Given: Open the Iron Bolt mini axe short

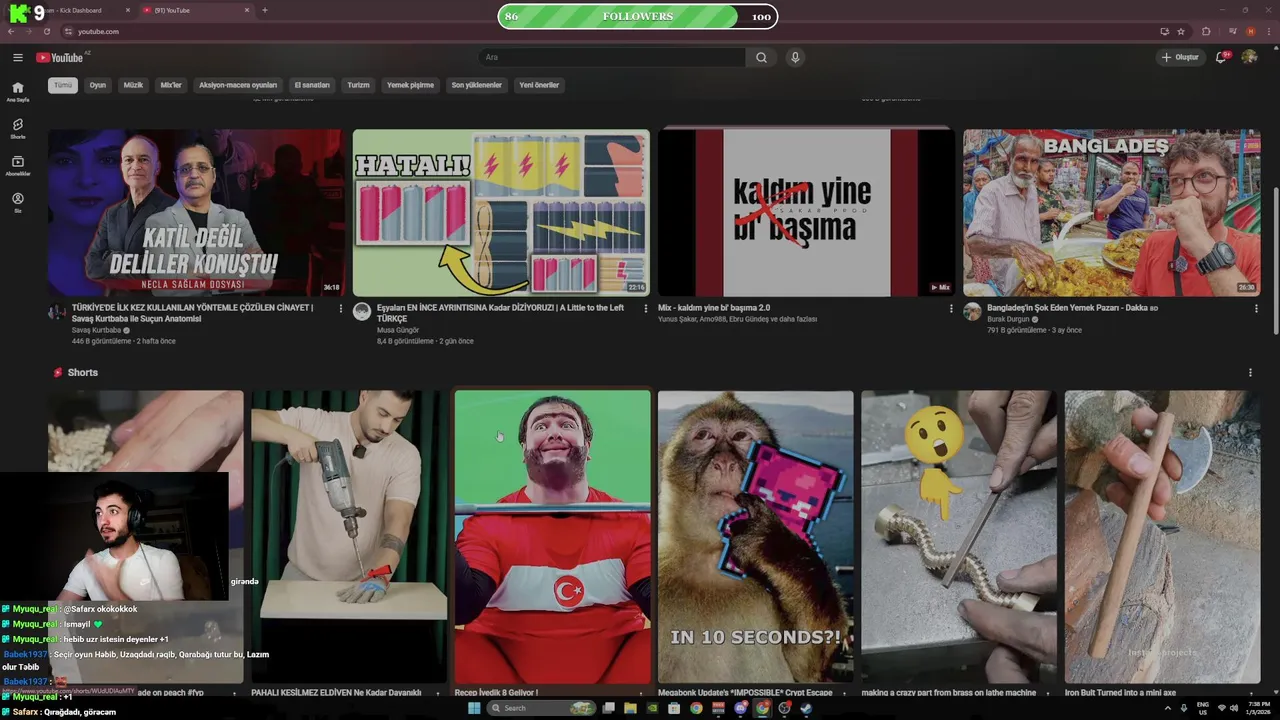Looking at the screenshot, I should coord(1162,536).
